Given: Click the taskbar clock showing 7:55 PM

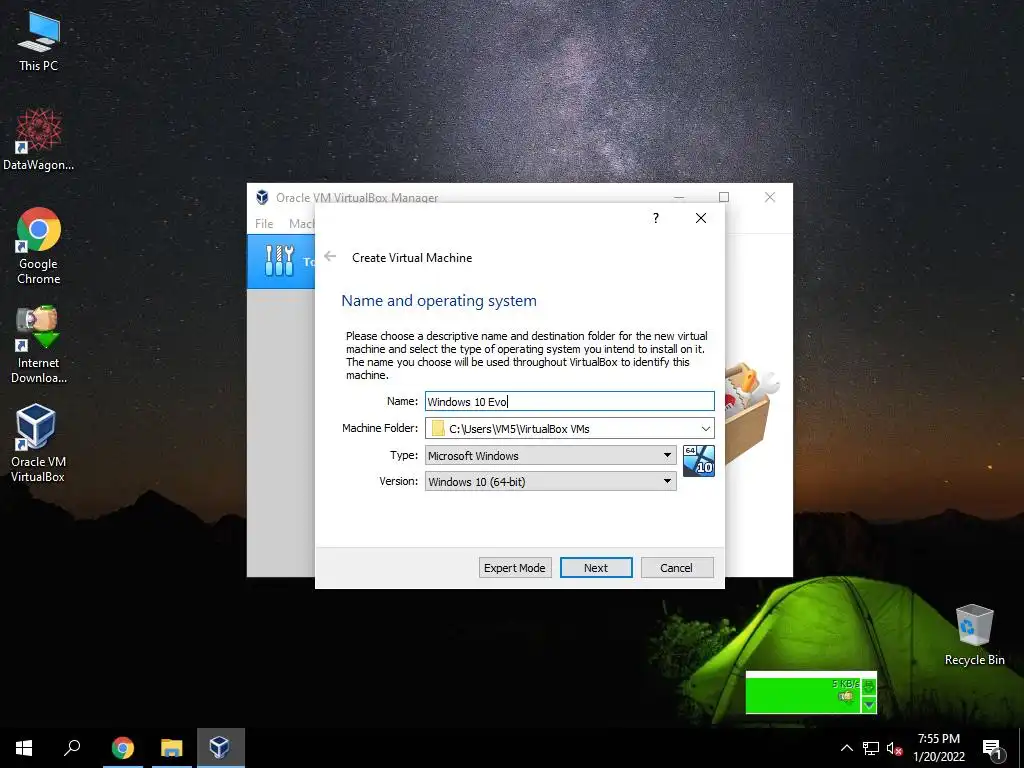Looking at the screenshot, I should tap(938, 748).
